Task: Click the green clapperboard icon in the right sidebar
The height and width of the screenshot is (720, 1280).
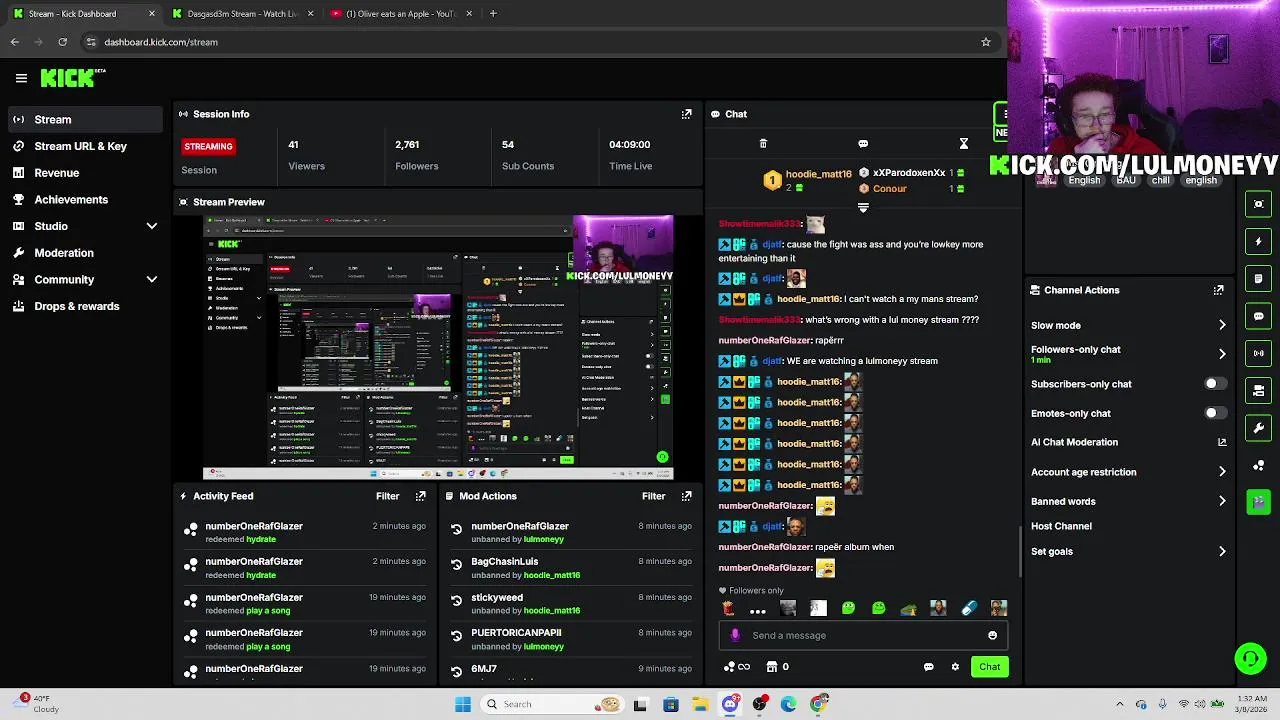Action: pos(1259,502)
